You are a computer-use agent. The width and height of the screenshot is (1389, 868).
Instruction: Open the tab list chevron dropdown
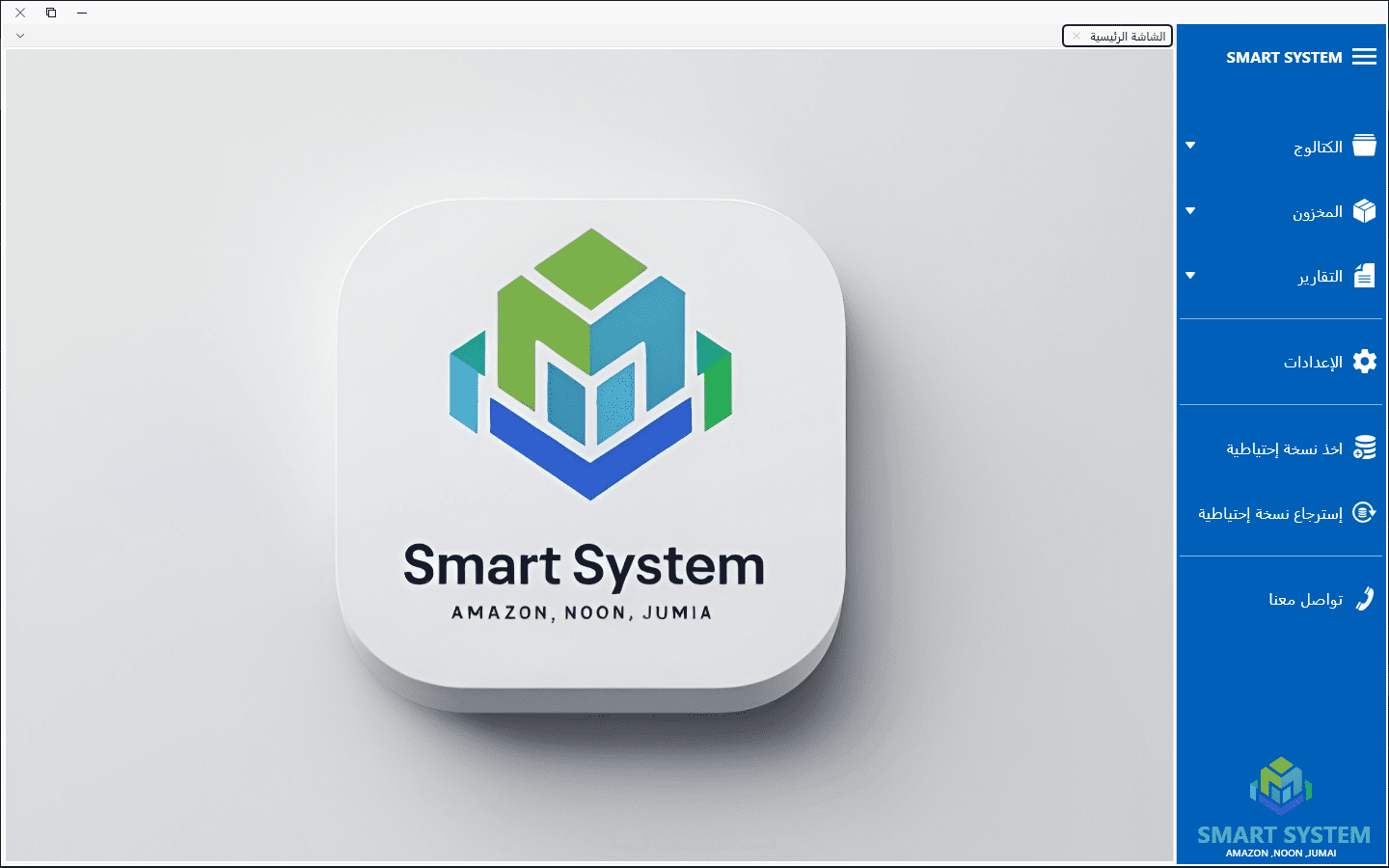click(x=20, y=36)
